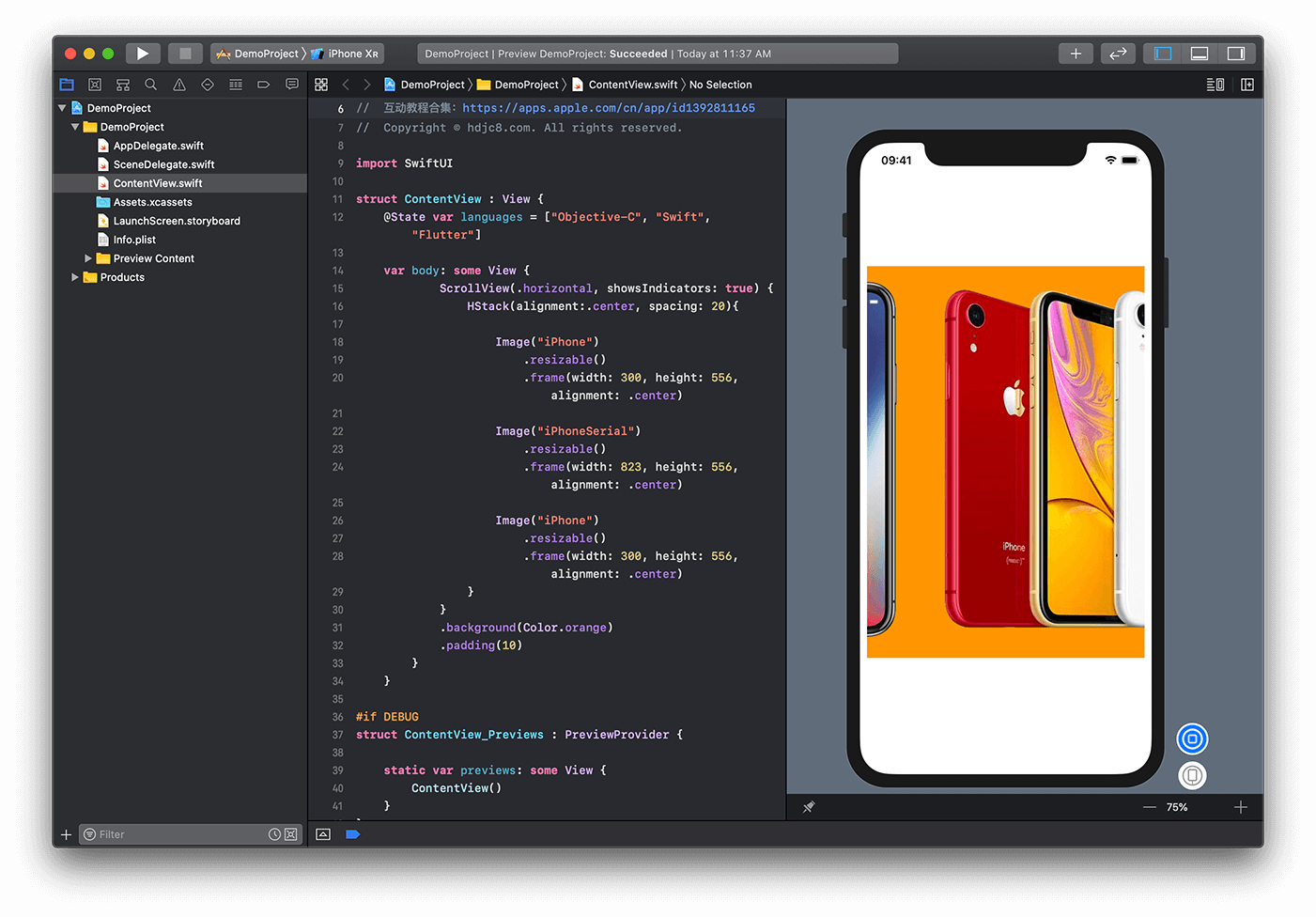Go back in editor history

346,85
